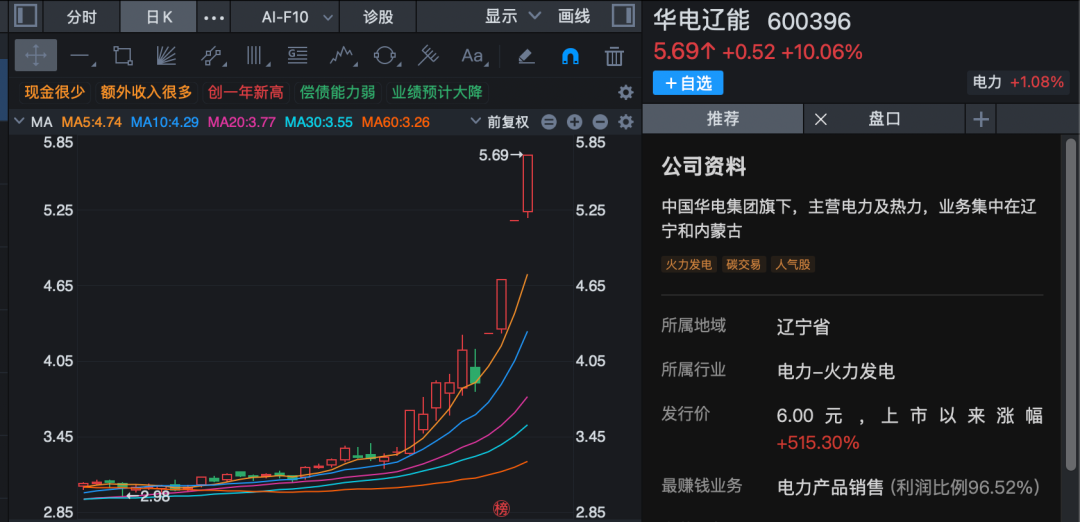Click the equals reset-zoom circle icon
1080x522 pixels.
coord(549,123)
